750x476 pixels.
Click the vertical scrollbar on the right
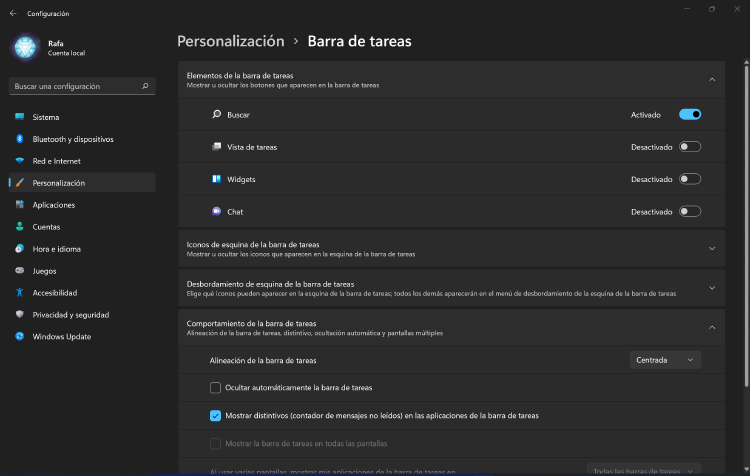[746, 225]
